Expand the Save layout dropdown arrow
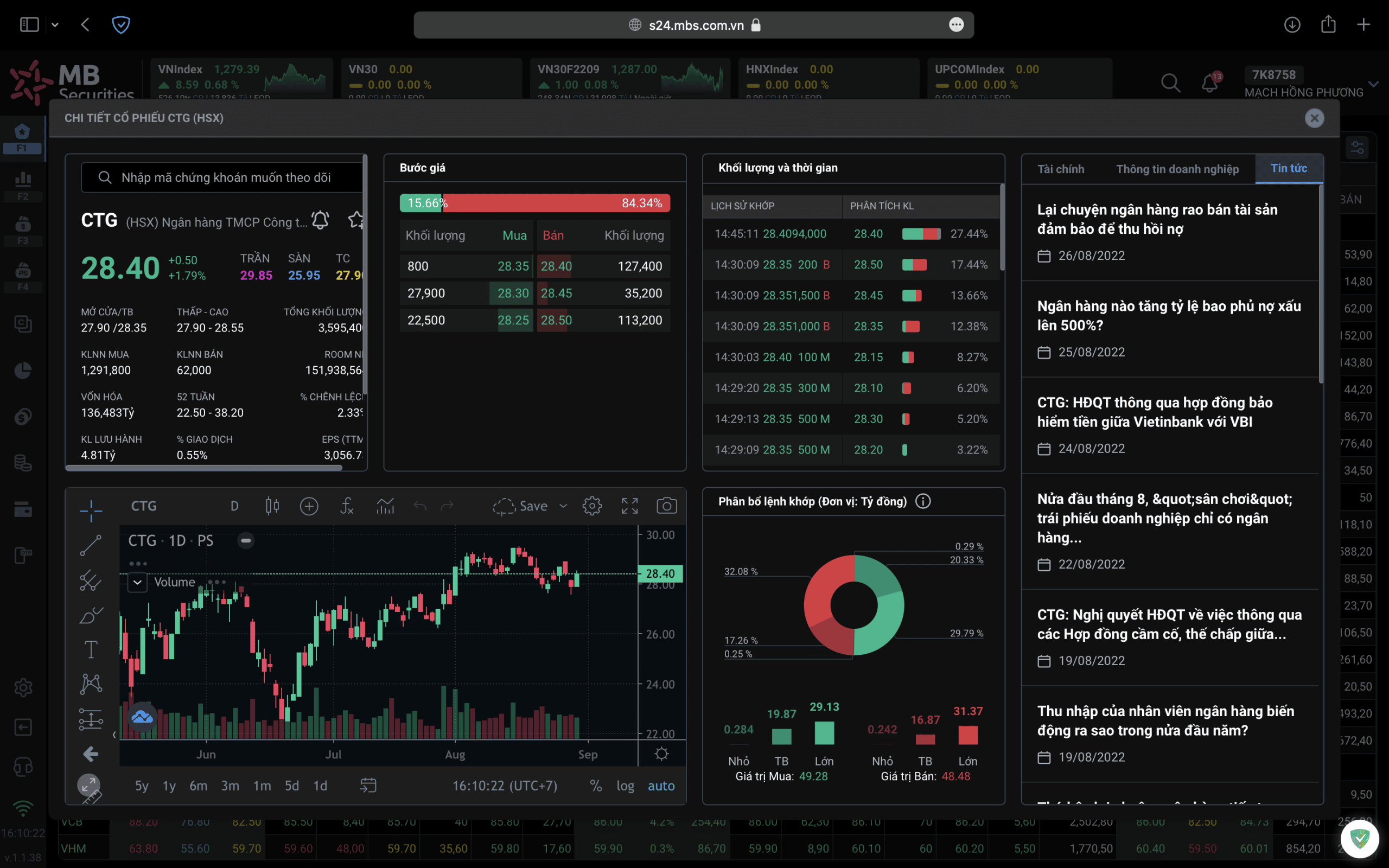This screenshot has width=1389, height=868. pos(563,506)
